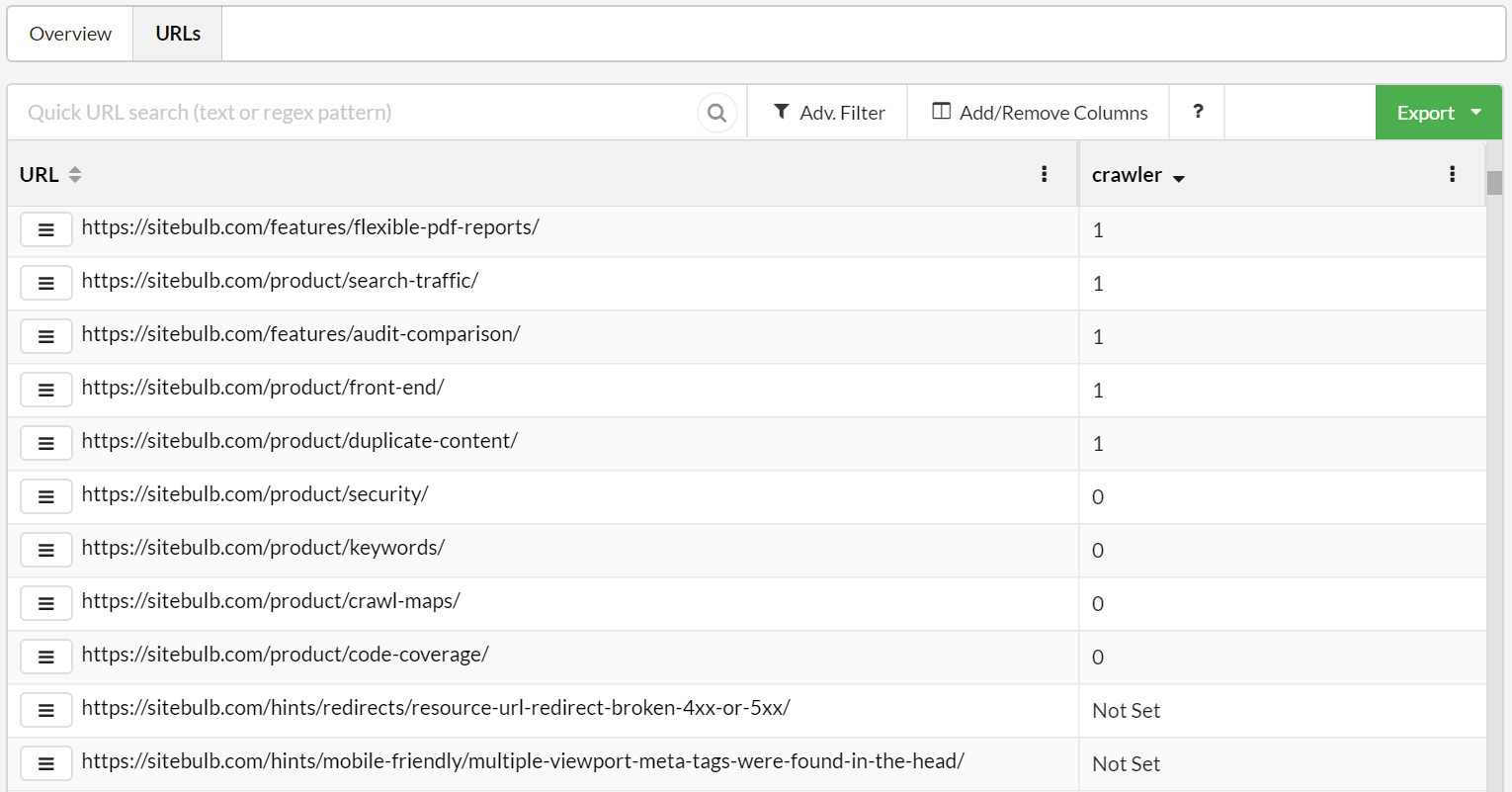This screenshot has height=792, width=1512.
Task: Focus the Quick URL search field
Action: 351,113
